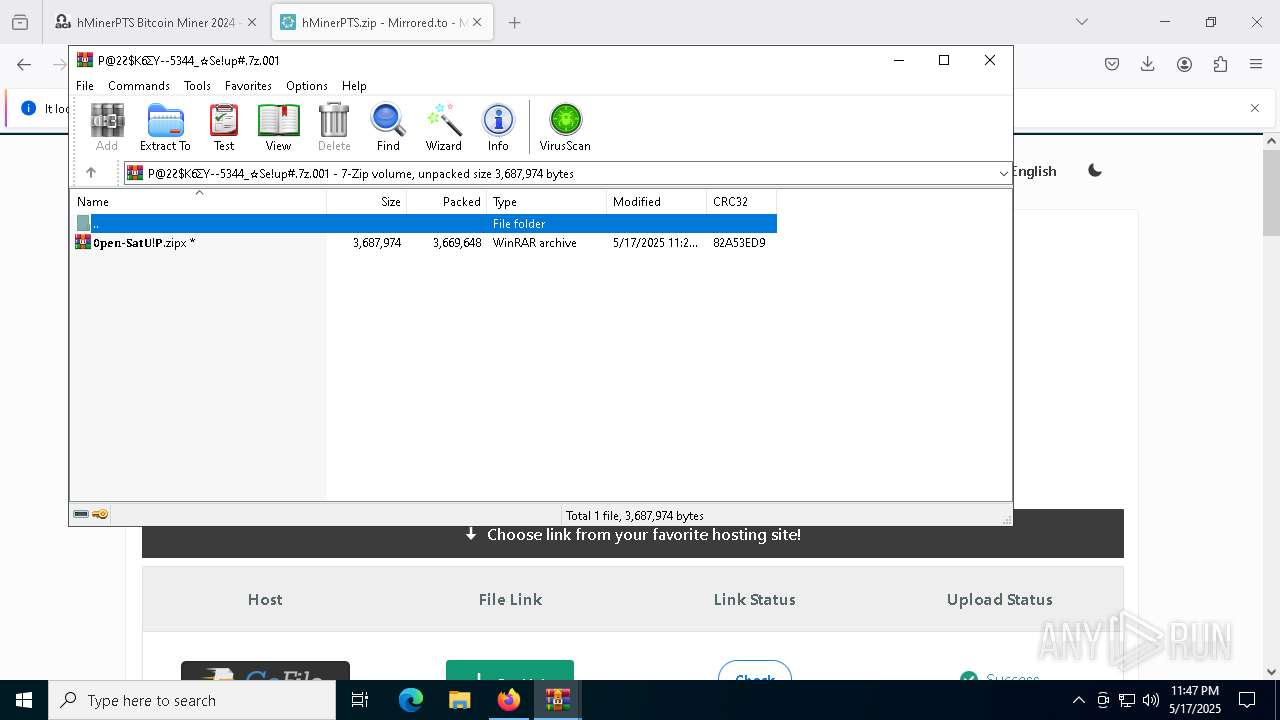Sort by Name column header

(x=198, y=202)
